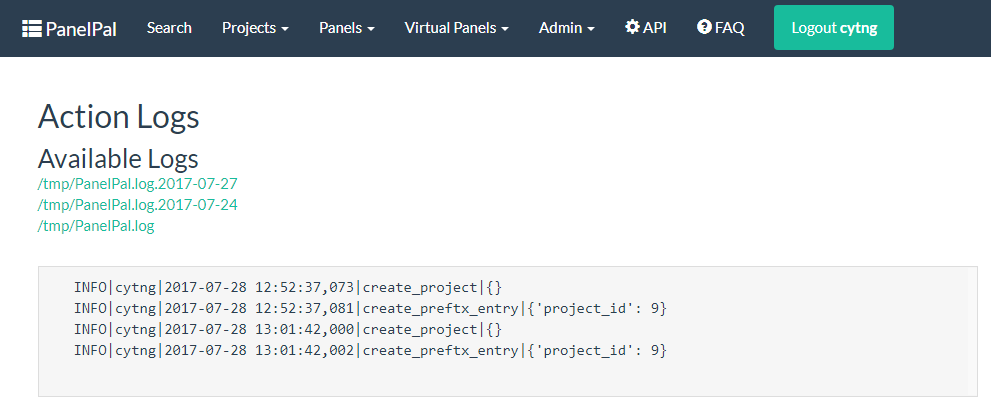Open the PanelPal.log.2017-07-27 log file
This screenshot has width=991, height=408.
click(138, 184)
